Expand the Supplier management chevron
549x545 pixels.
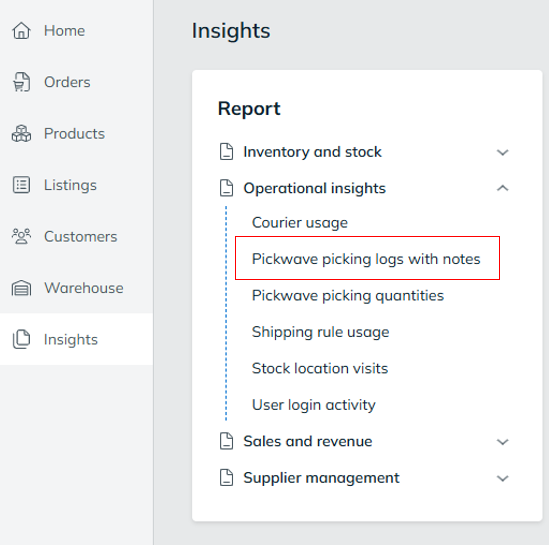click(502, 478)
